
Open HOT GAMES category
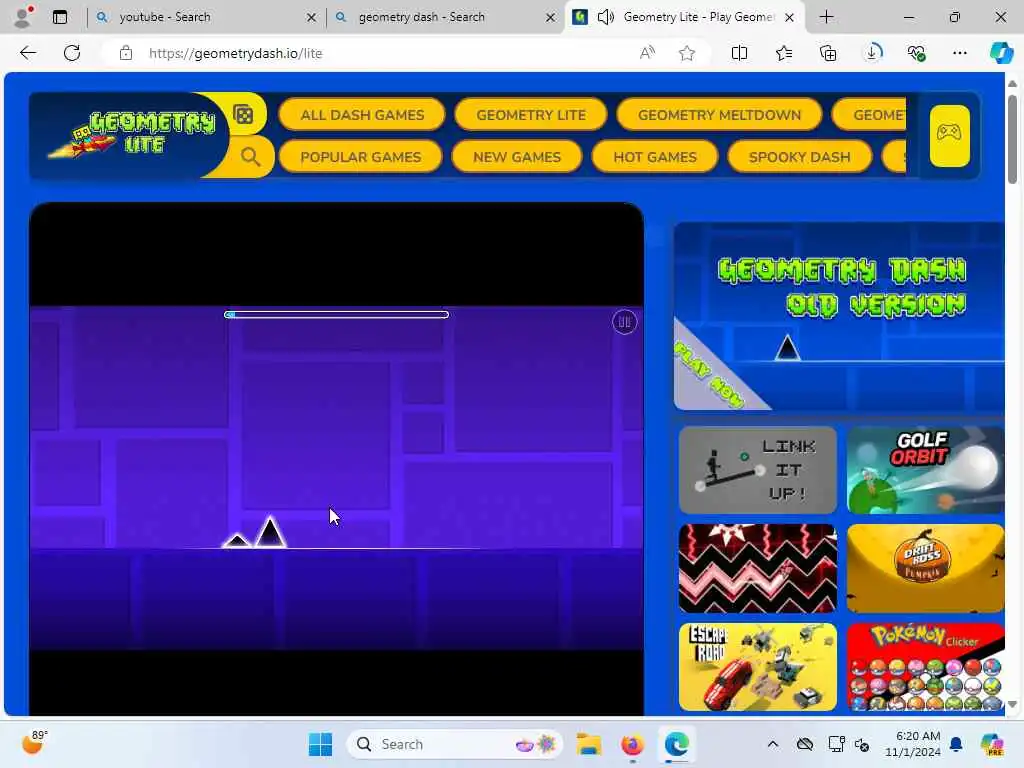pyautogui.click(x=654, y=157)
